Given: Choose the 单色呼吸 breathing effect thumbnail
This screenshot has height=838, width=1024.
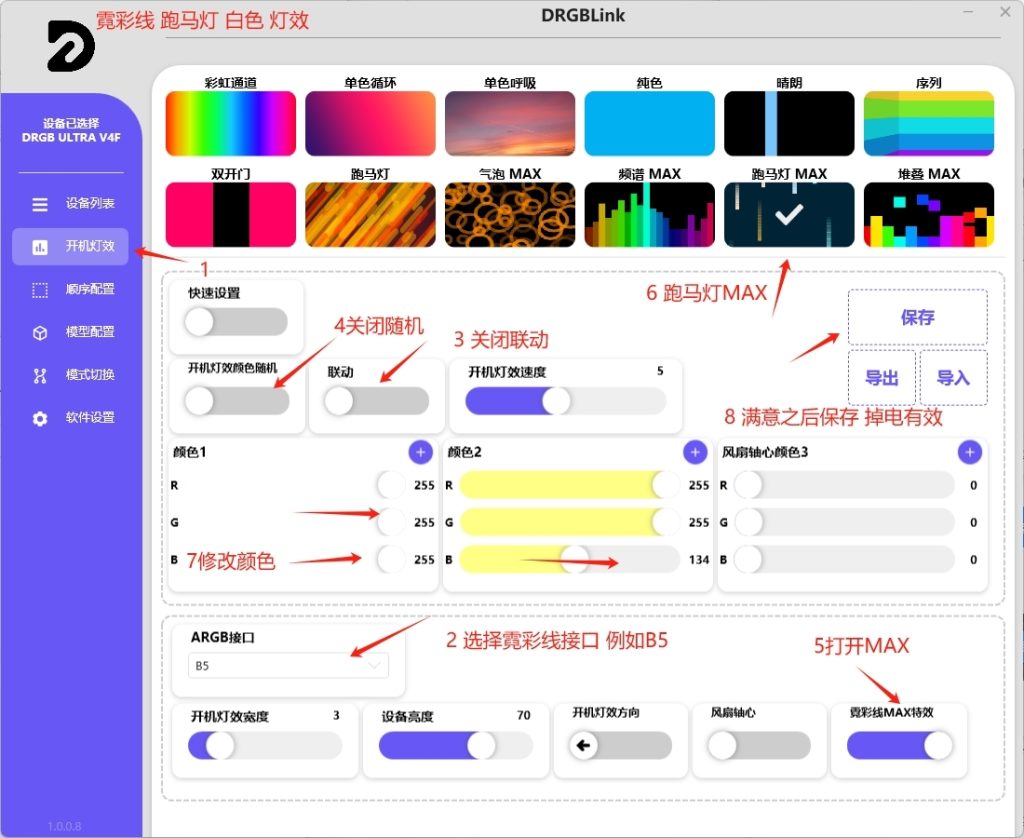Looking at the screenshot, I should [510, 123].
